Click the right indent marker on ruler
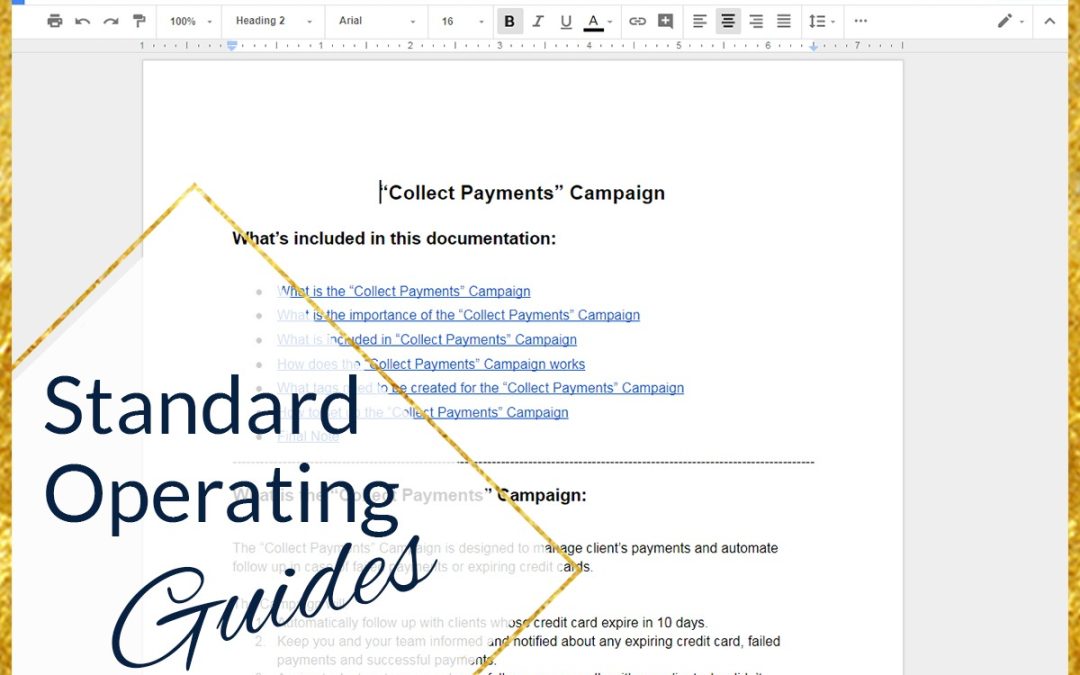Image resolution: width=1080 pixels, height=675 pixels. (x=813, y=46)
